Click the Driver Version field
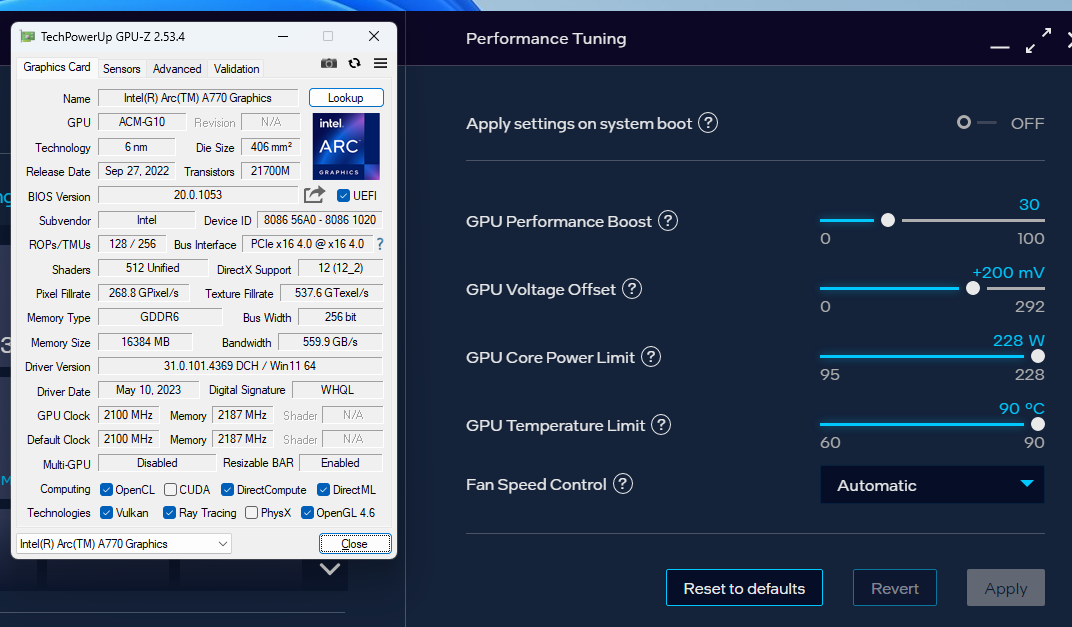 tap(240, 366)
